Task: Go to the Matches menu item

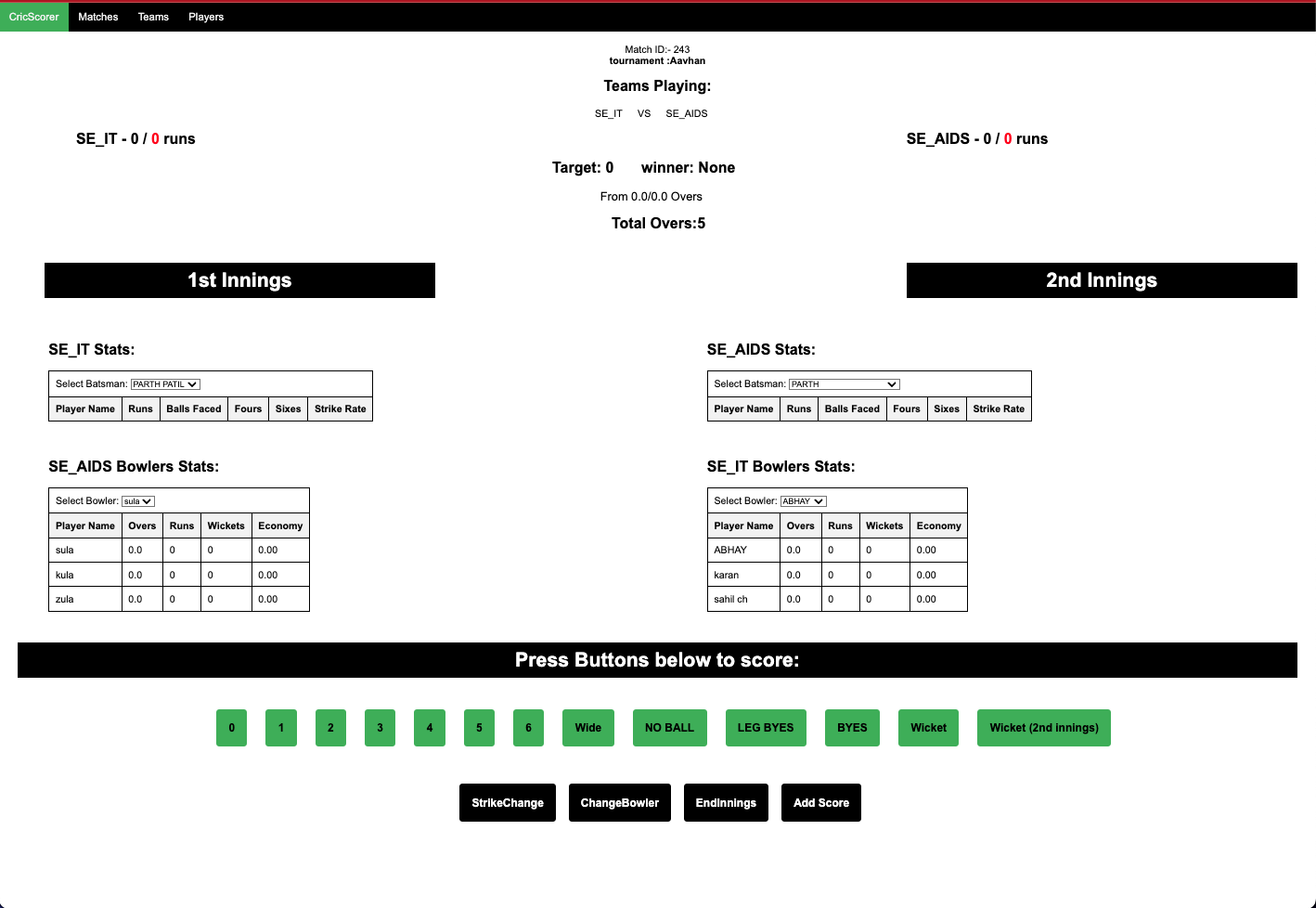Action: (x=97, y=16)
